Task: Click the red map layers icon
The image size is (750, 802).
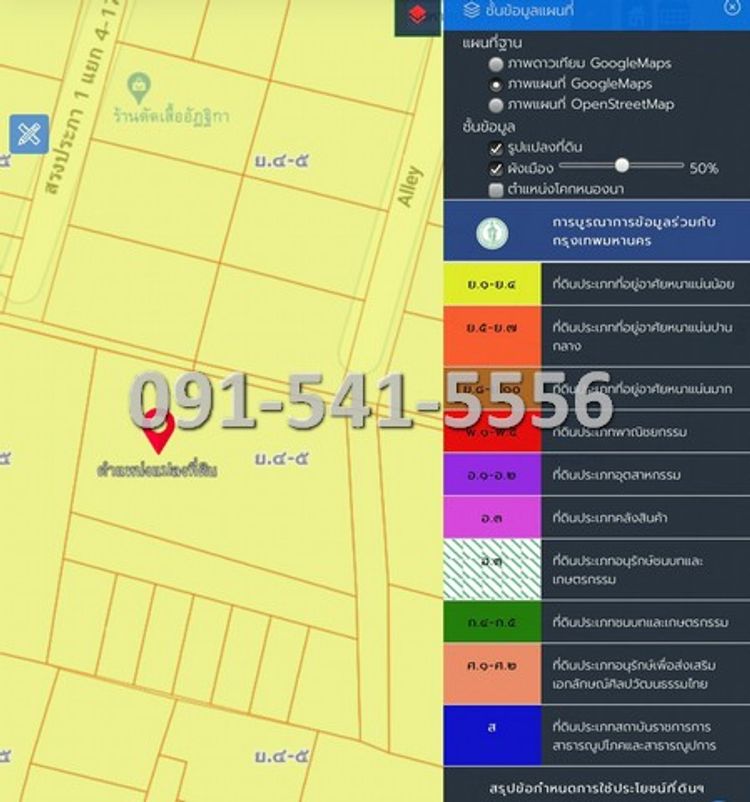Action: coord(417,16)
